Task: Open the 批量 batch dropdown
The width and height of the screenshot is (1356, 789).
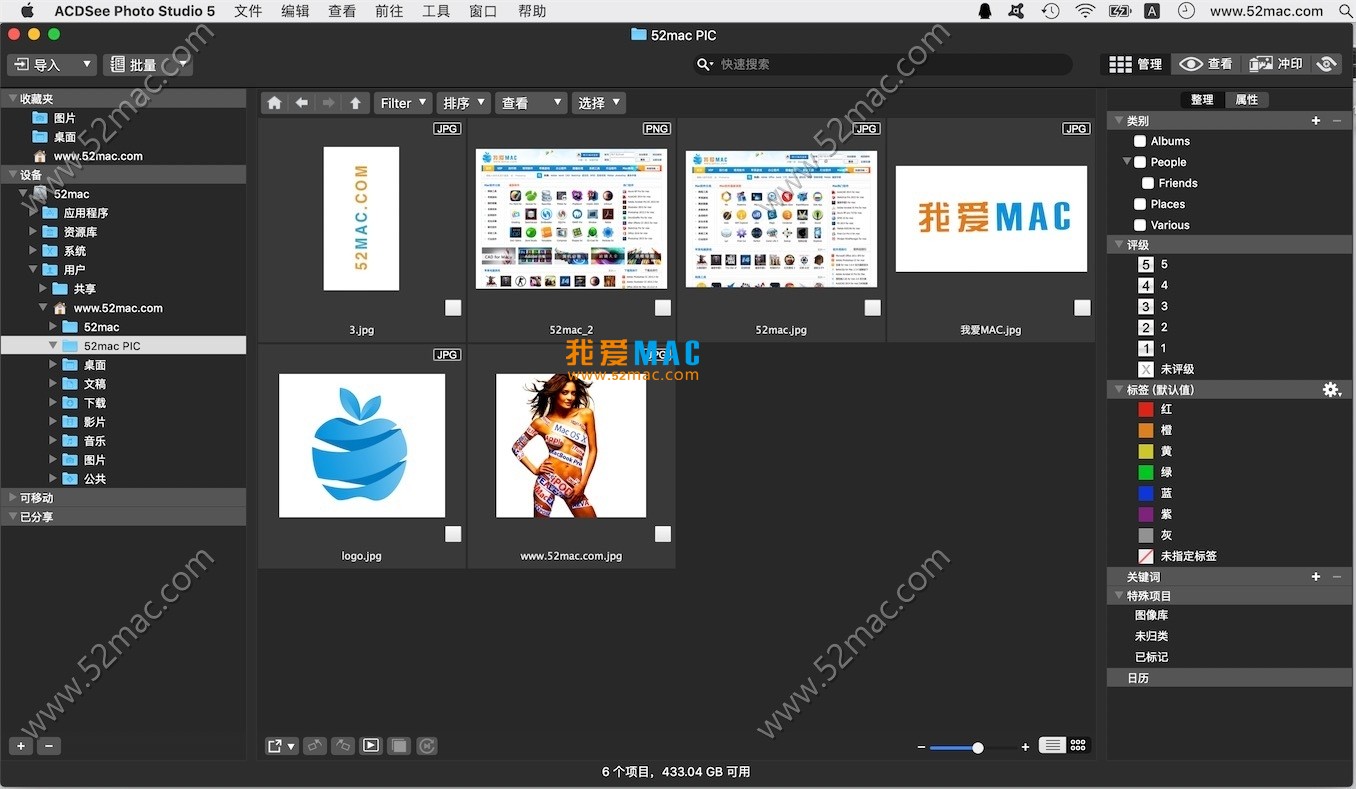Action: click(148, 65)
